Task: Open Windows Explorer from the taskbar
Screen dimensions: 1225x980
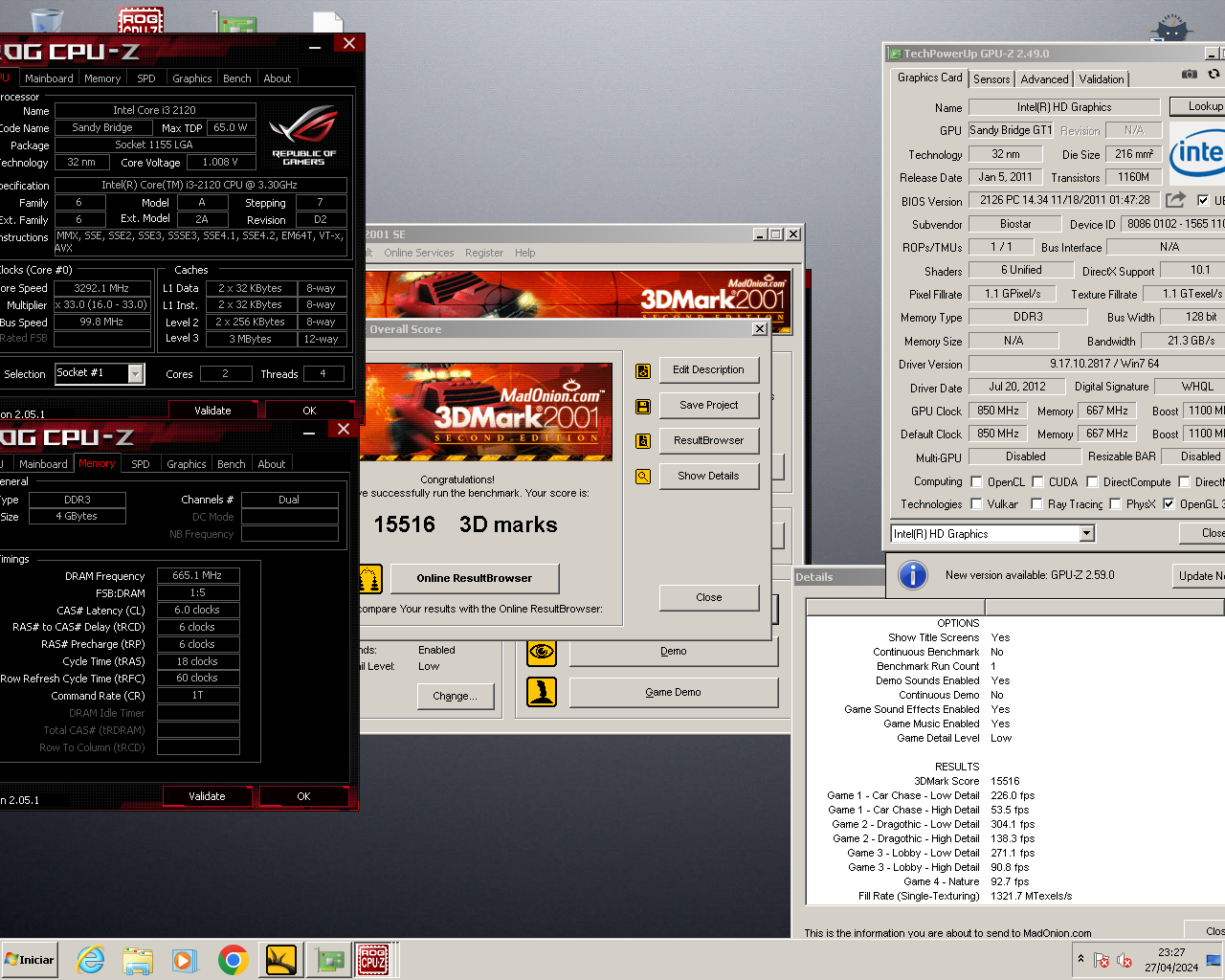Action: (138, 960)
